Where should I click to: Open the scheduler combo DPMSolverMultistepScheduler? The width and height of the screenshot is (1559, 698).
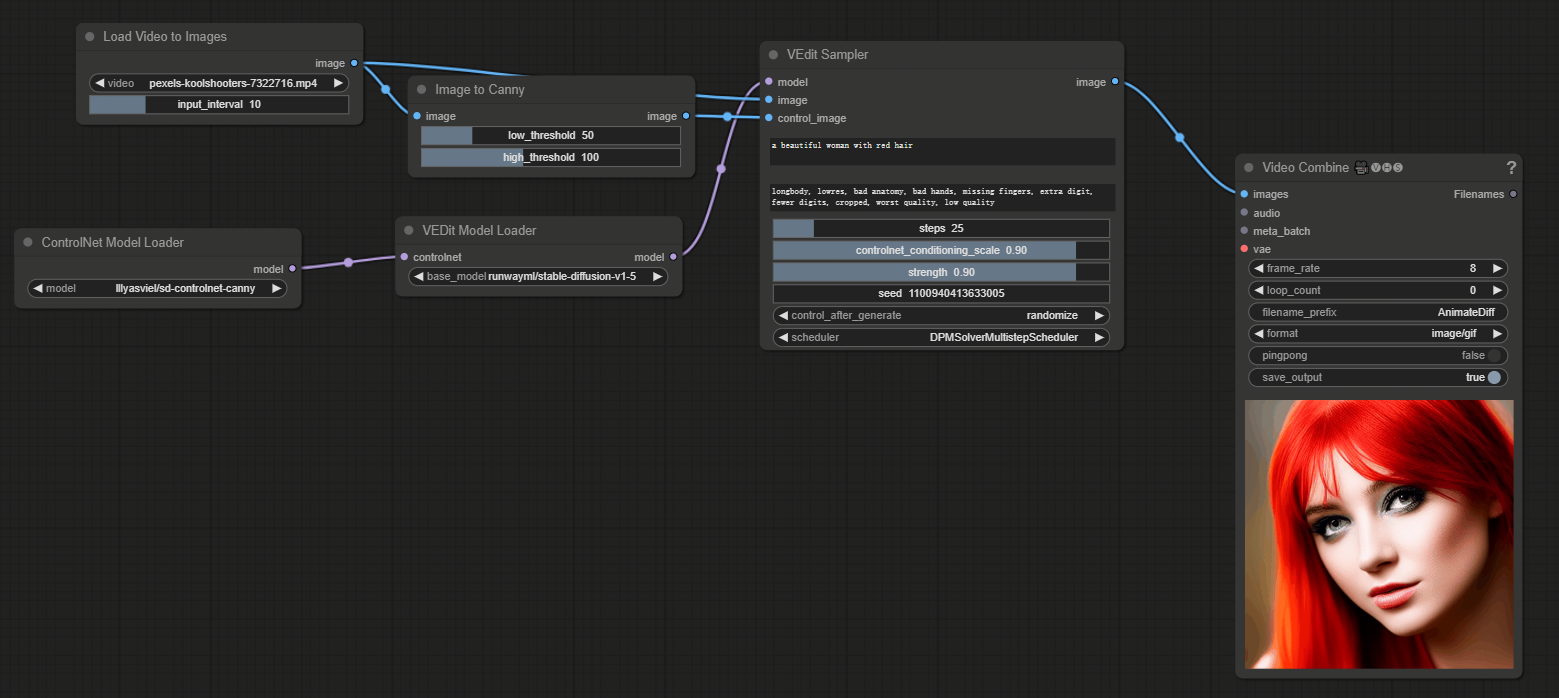[x=941, y=337]
